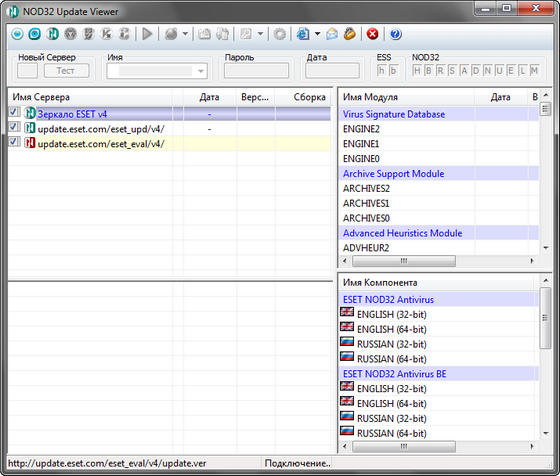560x476 pixels.
Task: Open the blue question mark help icon
Action: (395, 34)
